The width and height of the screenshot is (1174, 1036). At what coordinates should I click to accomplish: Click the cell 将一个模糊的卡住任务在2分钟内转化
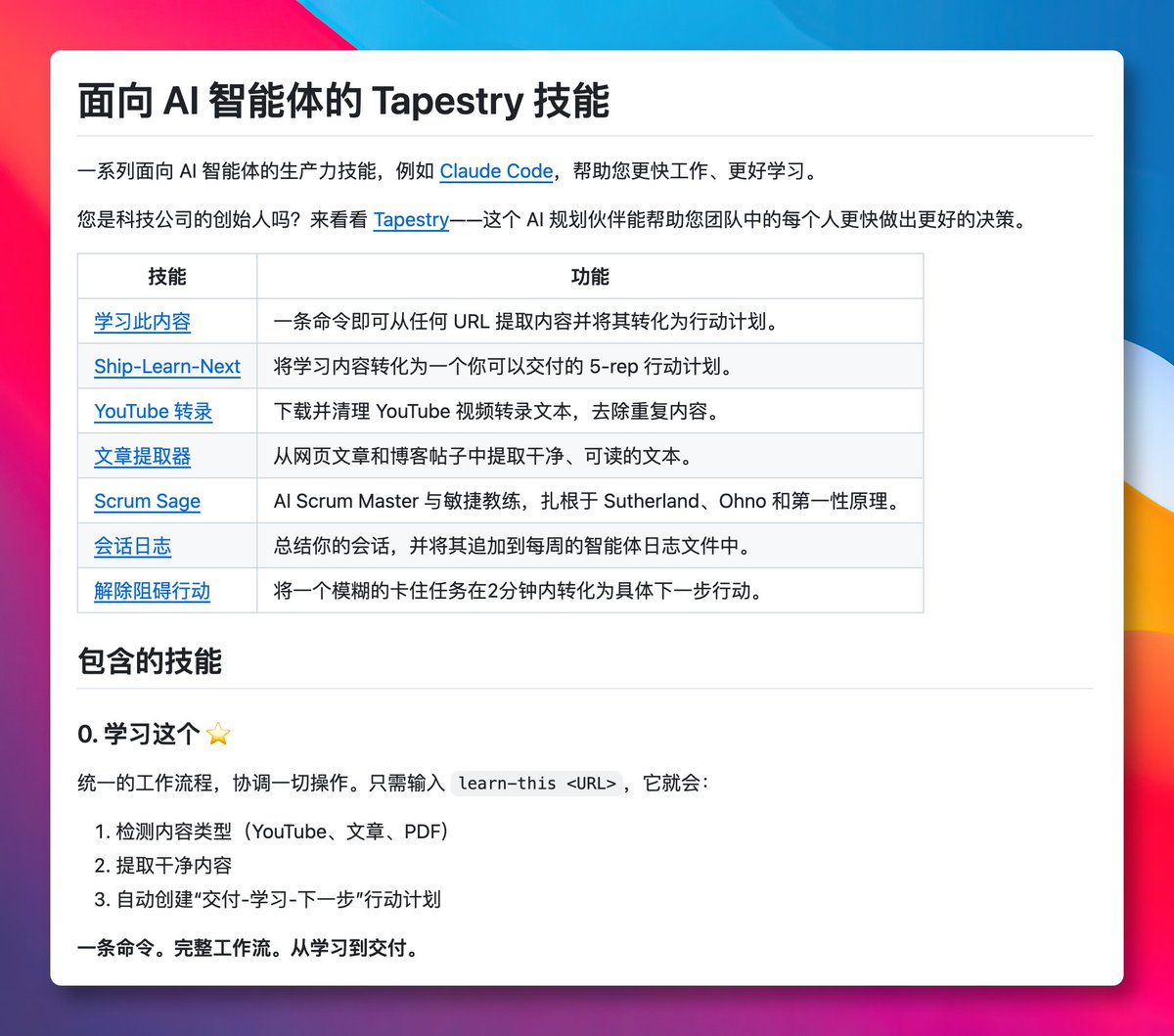tap(590, 591)
